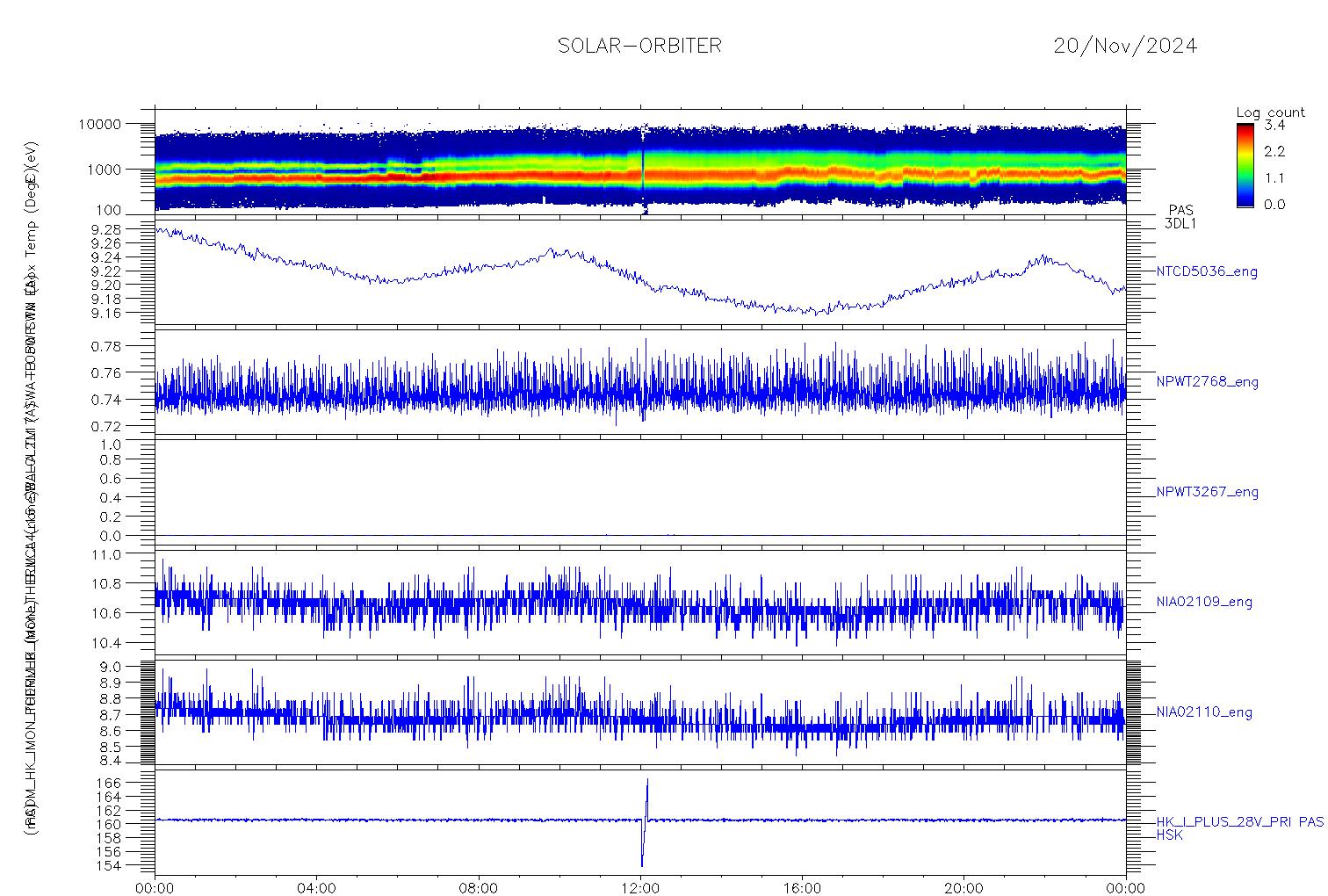Click the NPWT2768_eng series label
1328x896 pixels.
pos(1208,382)
